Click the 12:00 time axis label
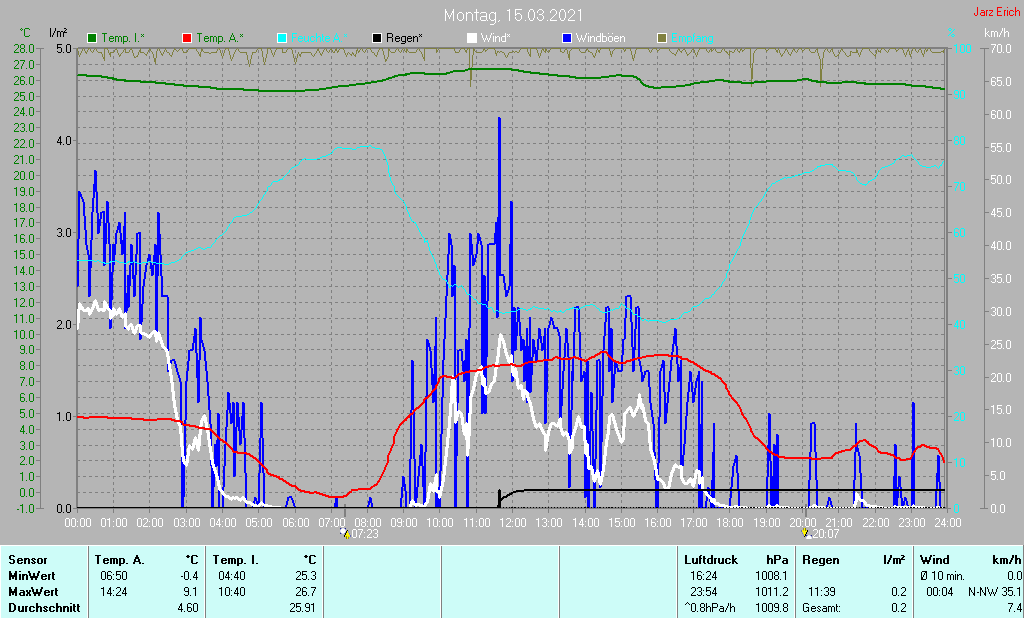The width and height of the screenshot is (1024, 618). (513, 523)
